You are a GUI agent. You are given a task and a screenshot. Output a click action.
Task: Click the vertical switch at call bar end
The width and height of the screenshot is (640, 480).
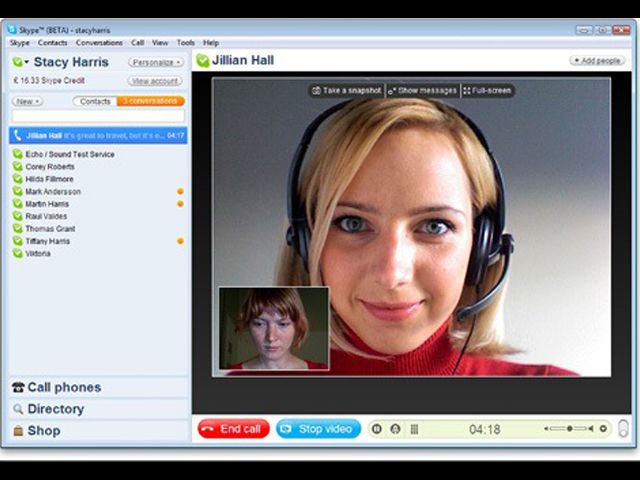click(623, 429)
